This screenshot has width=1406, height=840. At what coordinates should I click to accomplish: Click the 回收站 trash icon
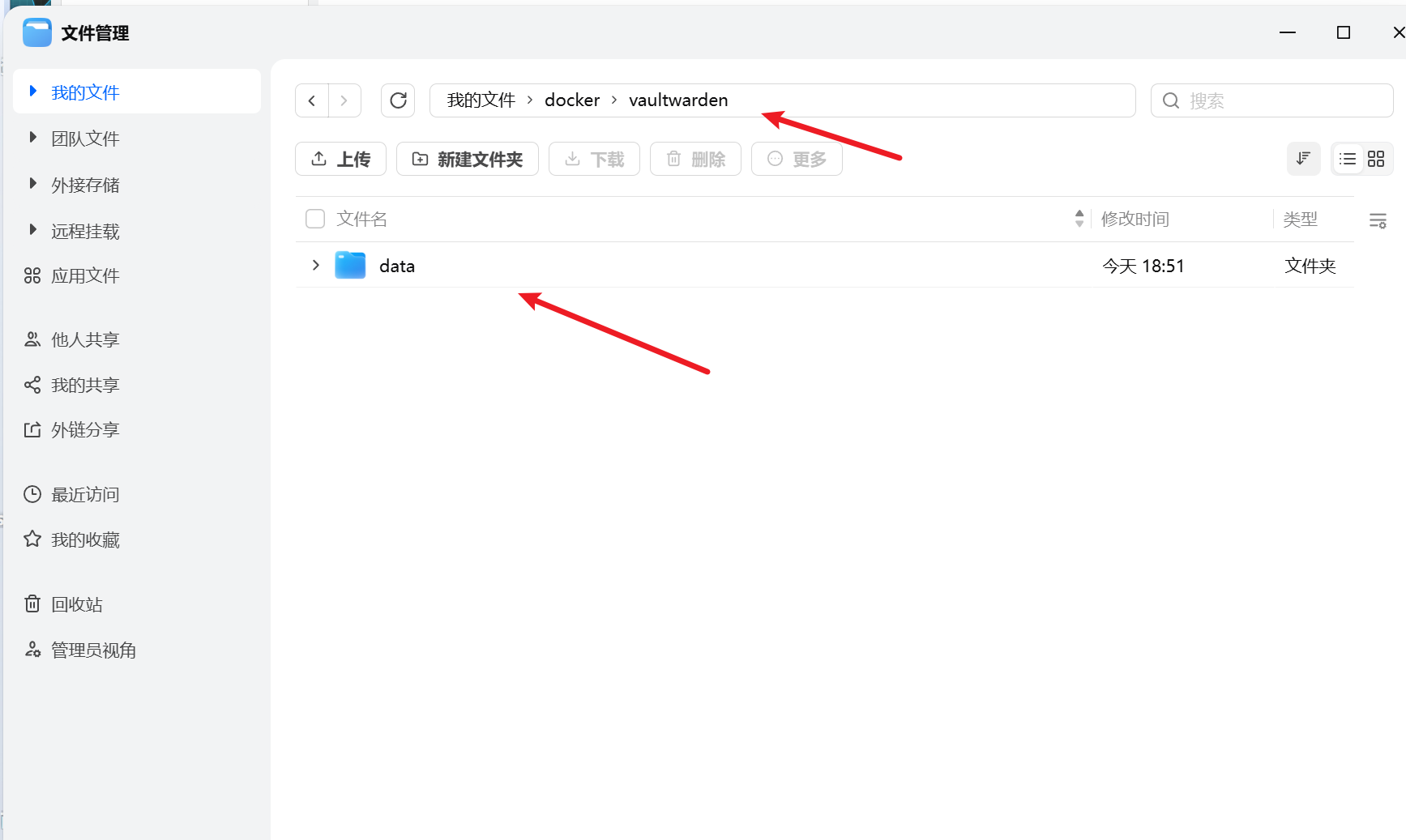32,604
